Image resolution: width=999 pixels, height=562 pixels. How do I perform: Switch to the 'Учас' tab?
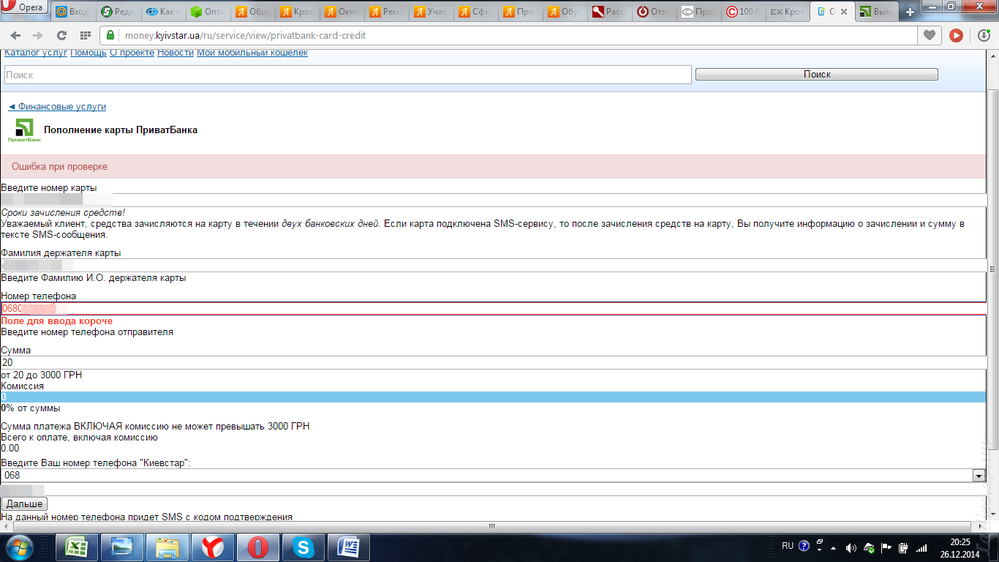tap(429, 11)
